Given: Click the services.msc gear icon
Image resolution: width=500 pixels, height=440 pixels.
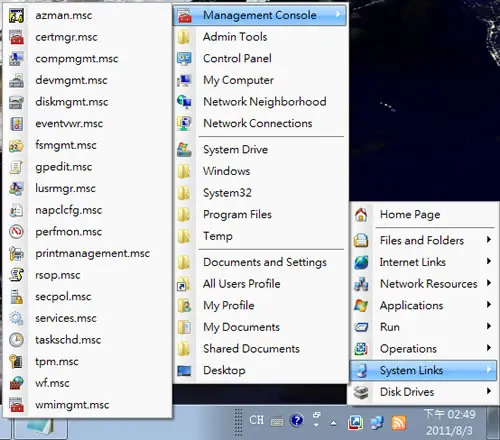Looking at the screenshot, I should click(16, 318).
